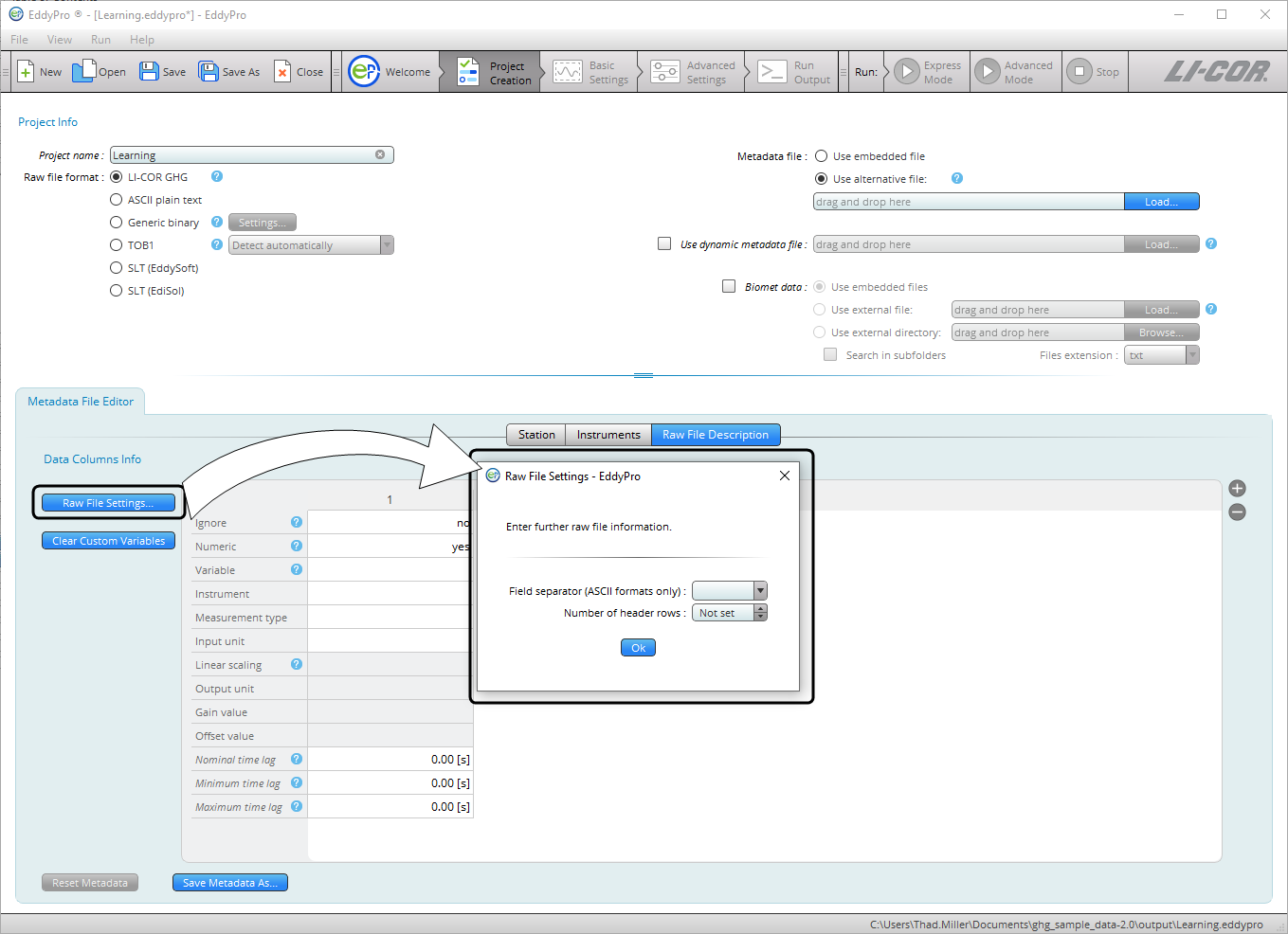This screenshot has width=1288, height=934.
Task: Click Load for the alternative metadata file
Action: pos(1161,202)
